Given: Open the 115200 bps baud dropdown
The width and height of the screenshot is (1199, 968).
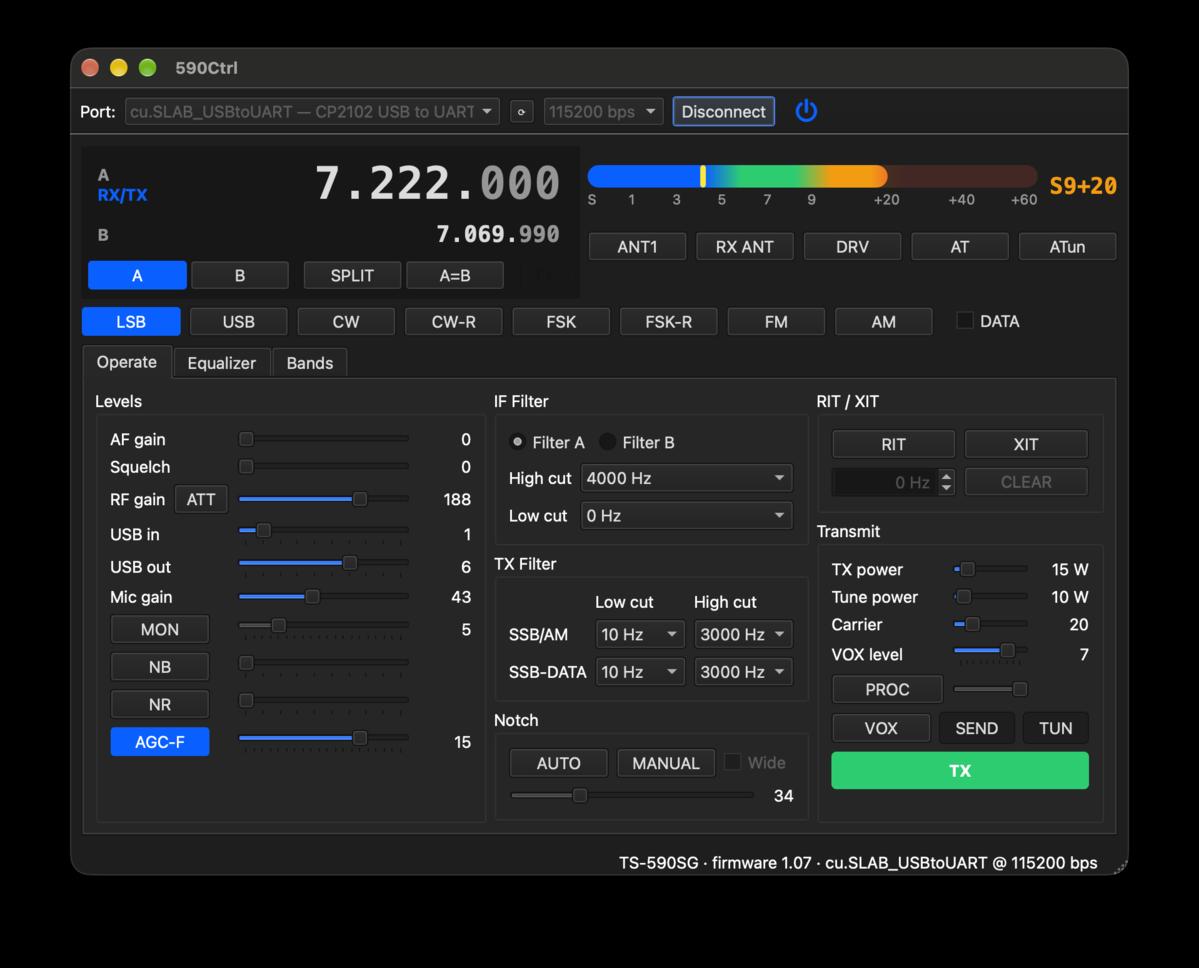Looking at the screenshot, I should (x=603, y=112).
